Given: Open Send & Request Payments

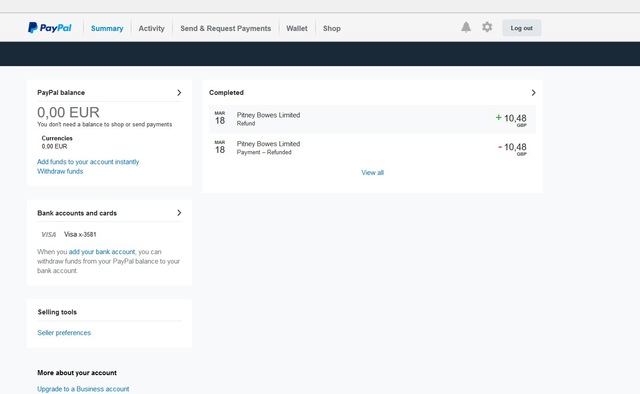Looking at the screenshot, I should click(x=226, y=28).
